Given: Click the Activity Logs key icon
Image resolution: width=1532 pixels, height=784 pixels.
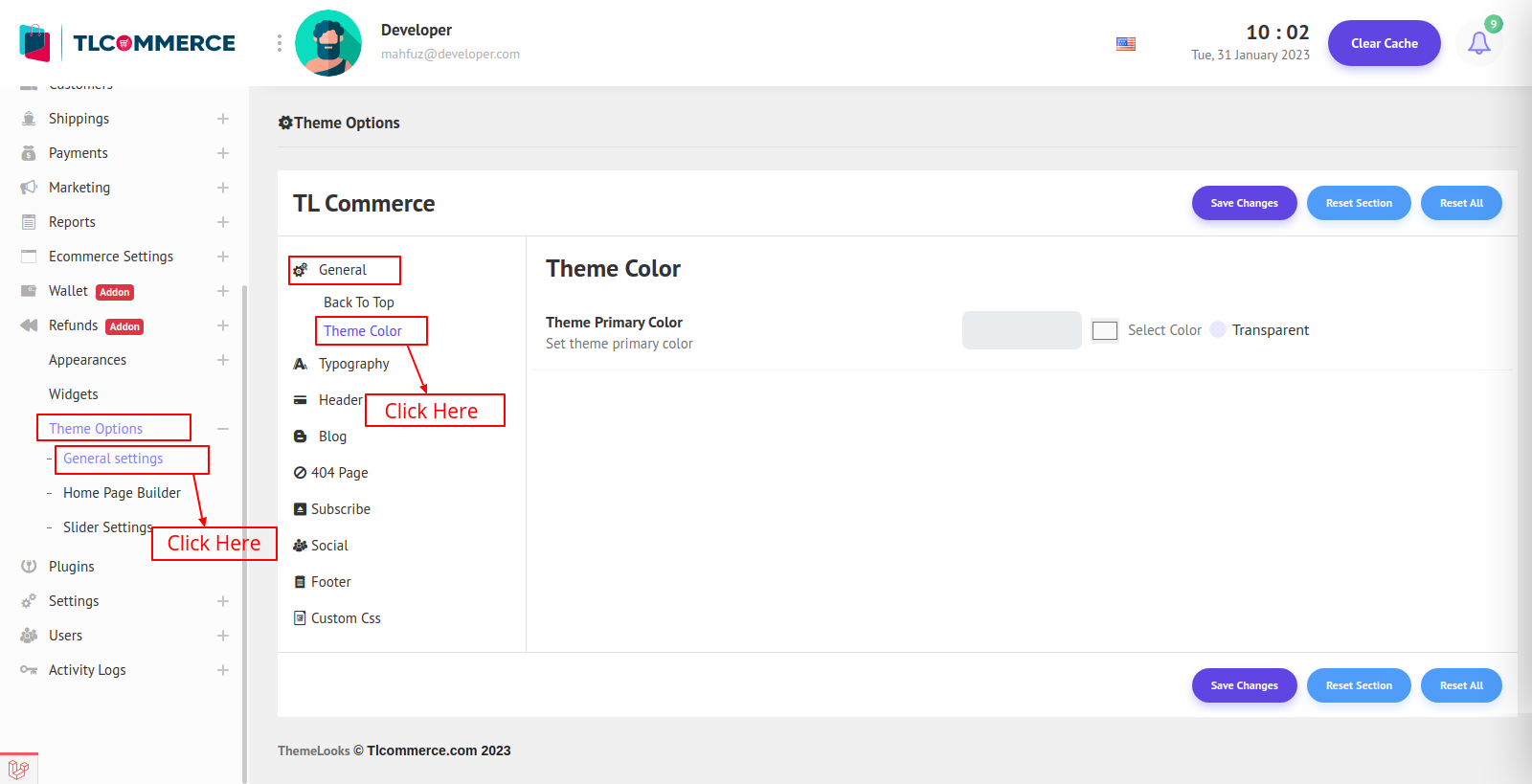Looking at the screenshot, I should coord(29,670).
